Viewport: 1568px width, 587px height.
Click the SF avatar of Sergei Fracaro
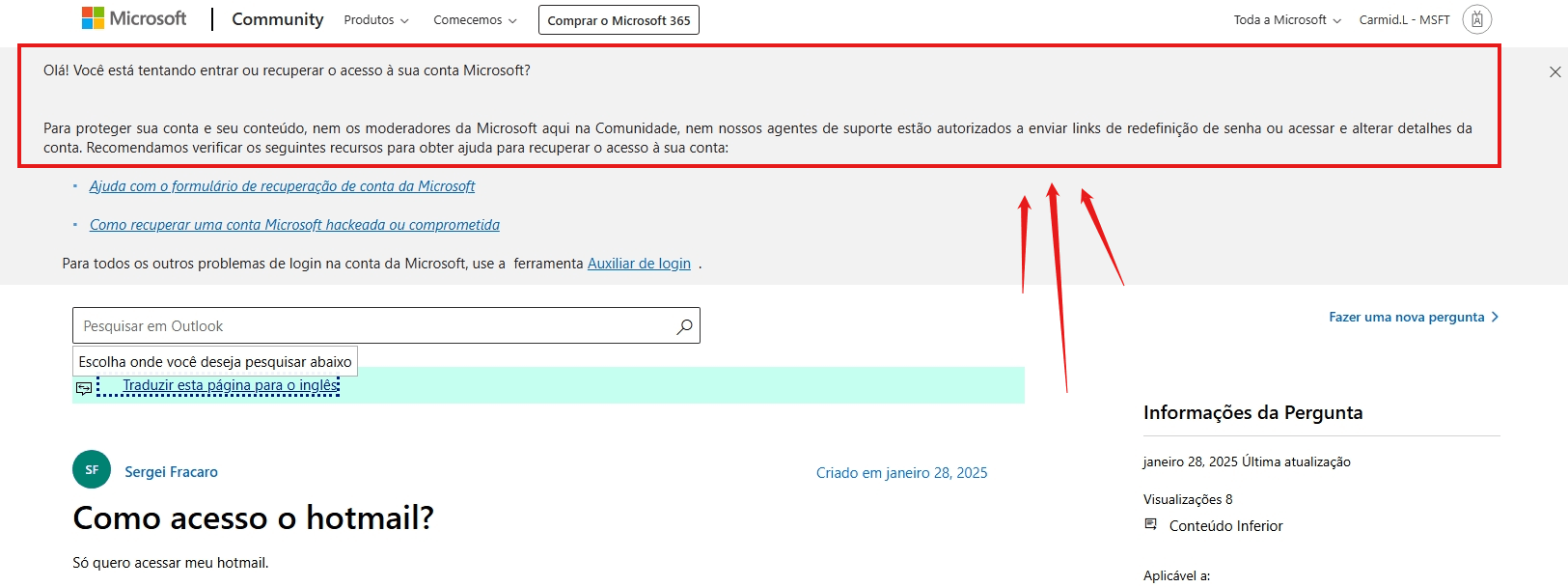[92, 470]
